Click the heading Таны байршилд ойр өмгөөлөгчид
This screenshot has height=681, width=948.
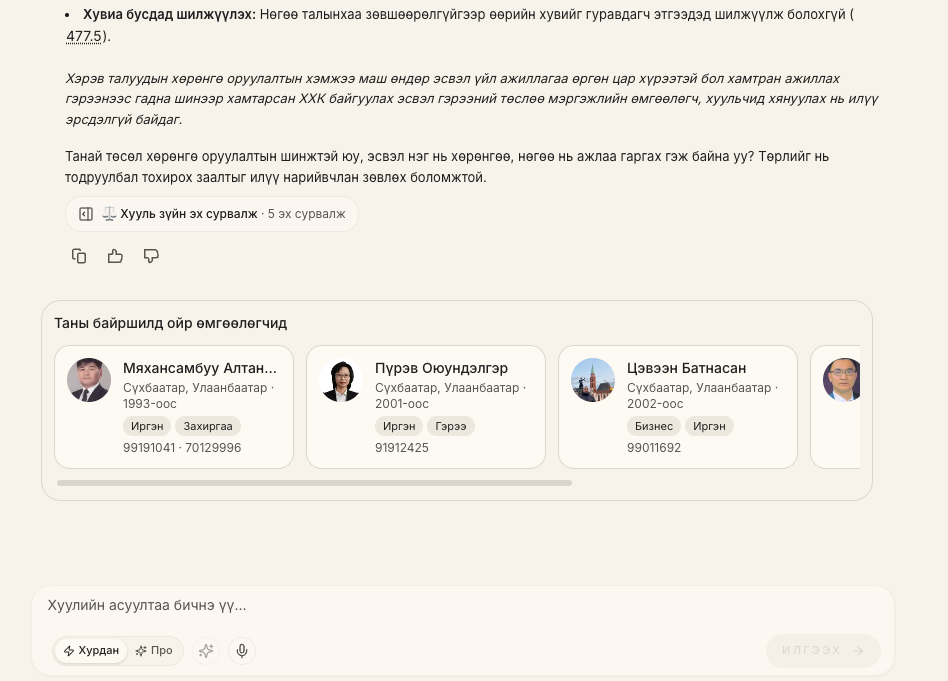coord(170,324)
